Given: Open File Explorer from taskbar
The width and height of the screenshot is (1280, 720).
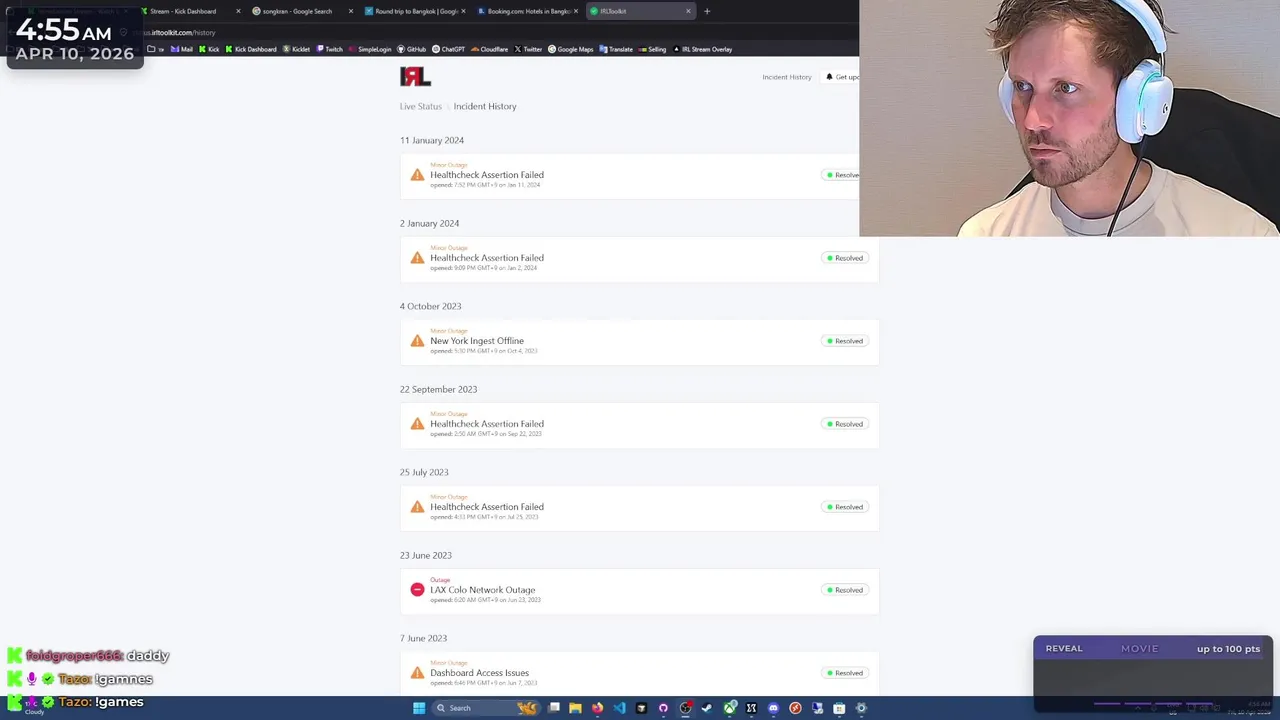Looking at the screenshot, I should tap(575, 708).
